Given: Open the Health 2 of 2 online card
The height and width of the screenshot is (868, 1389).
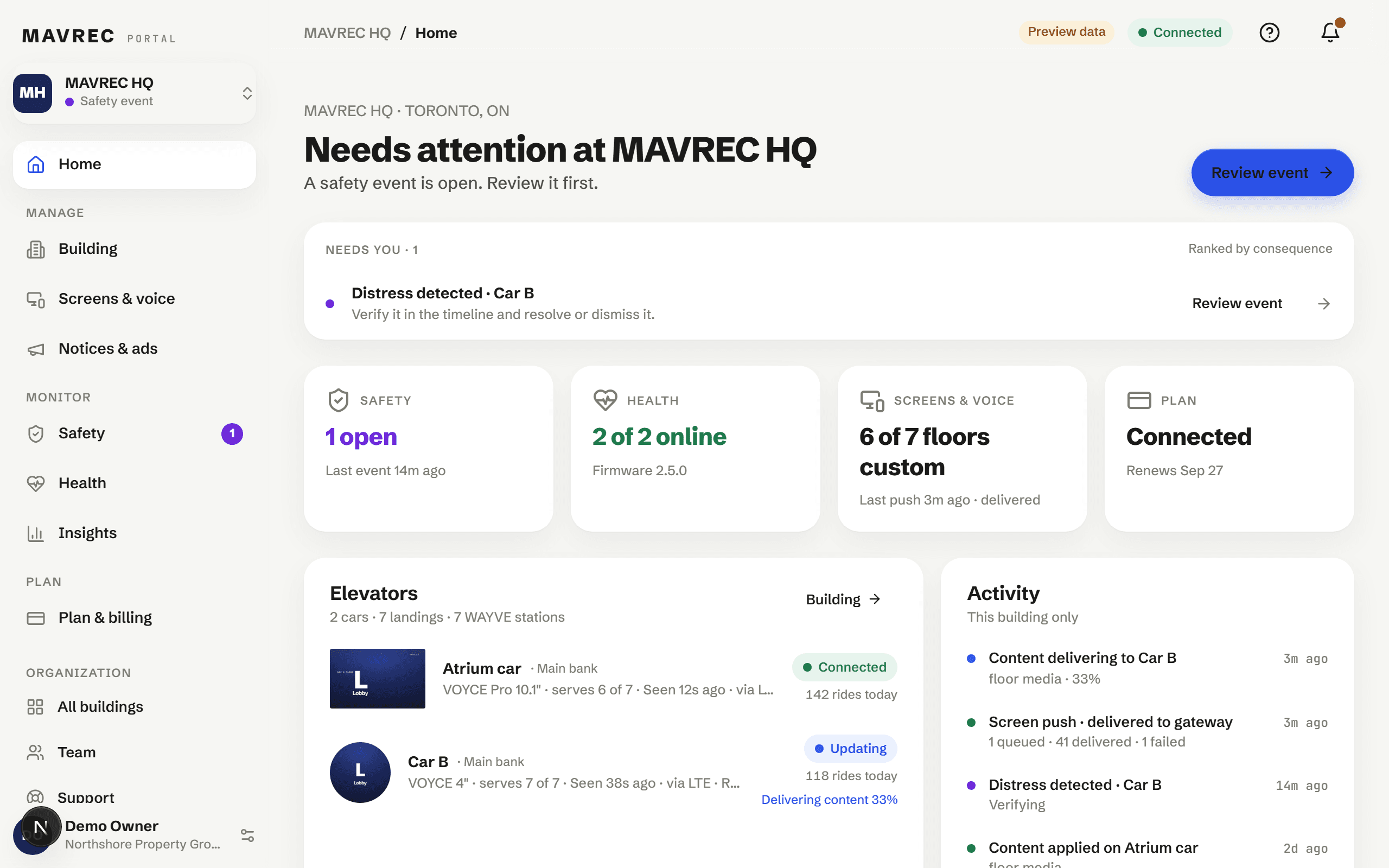Looking at the screenshot, I should click(x=695, y=448).
